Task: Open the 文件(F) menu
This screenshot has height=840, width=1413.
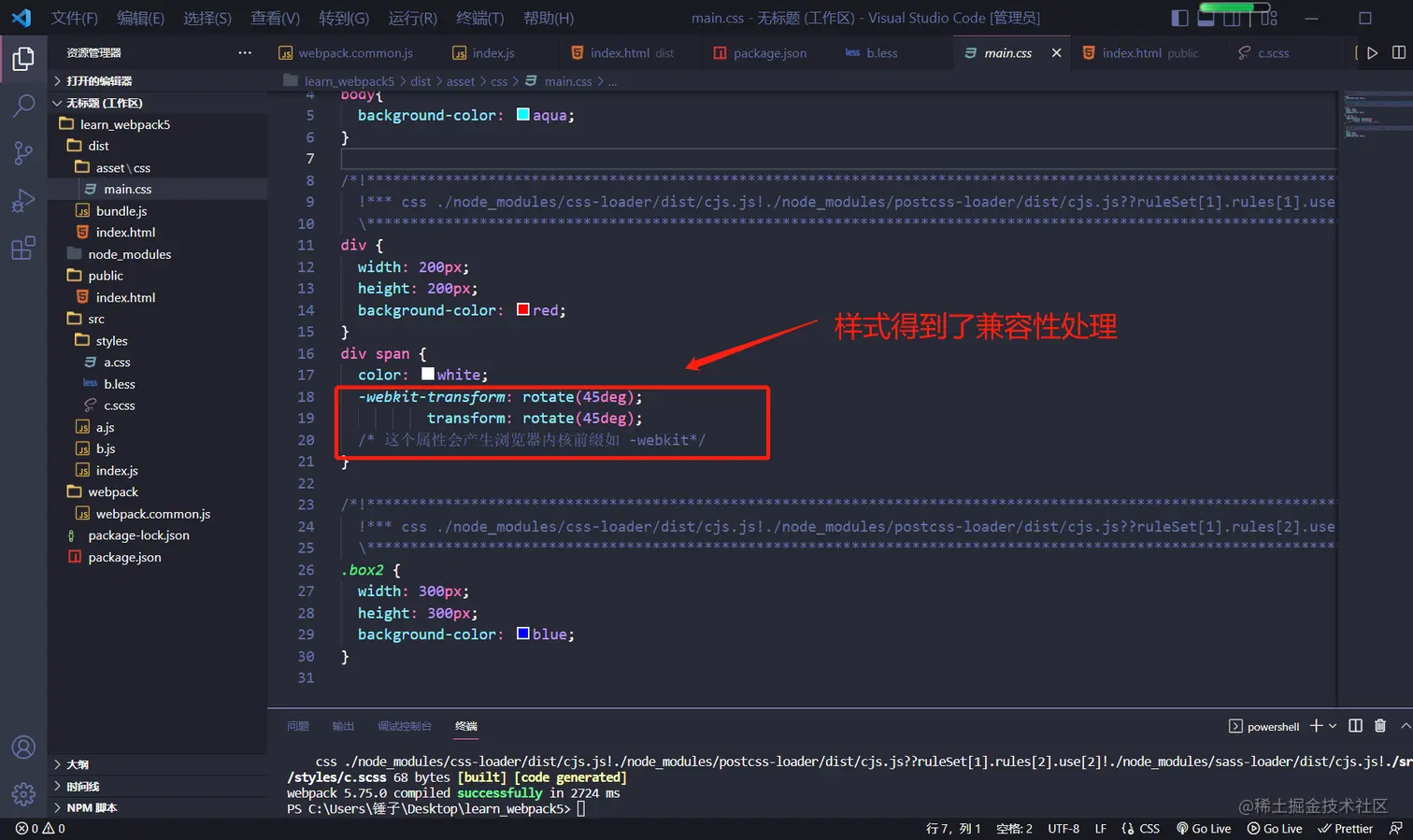Action: [x=75, y=18]
